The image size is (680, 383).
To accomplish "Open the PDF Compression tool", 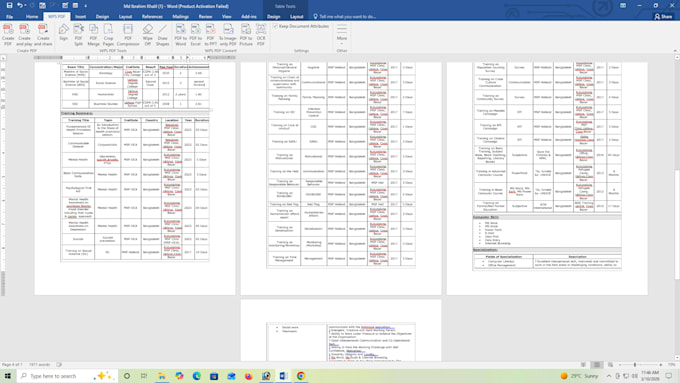I will tap(128, 35).
